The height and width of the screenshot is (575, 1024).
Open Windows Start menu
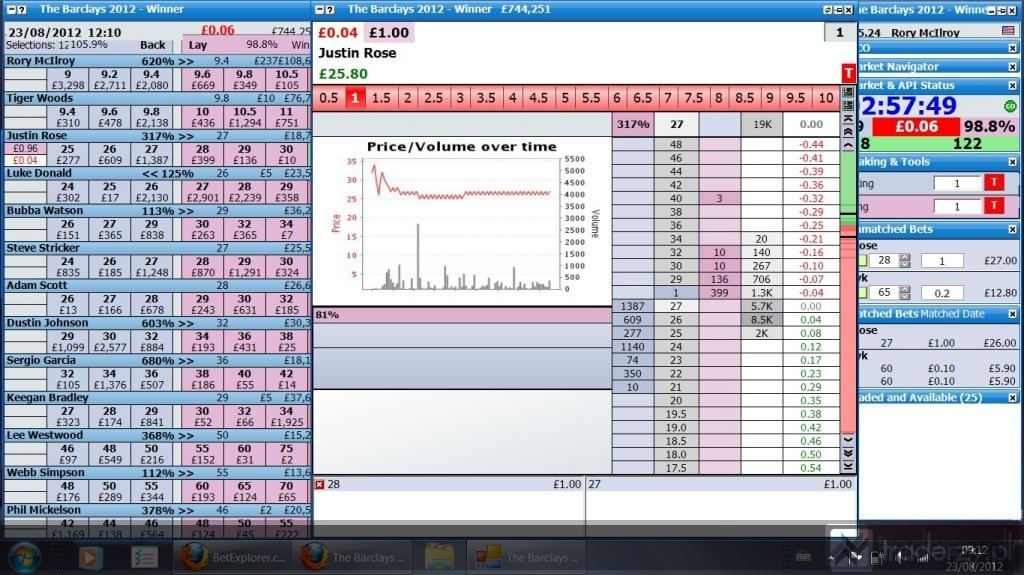(x=24, y=557)
